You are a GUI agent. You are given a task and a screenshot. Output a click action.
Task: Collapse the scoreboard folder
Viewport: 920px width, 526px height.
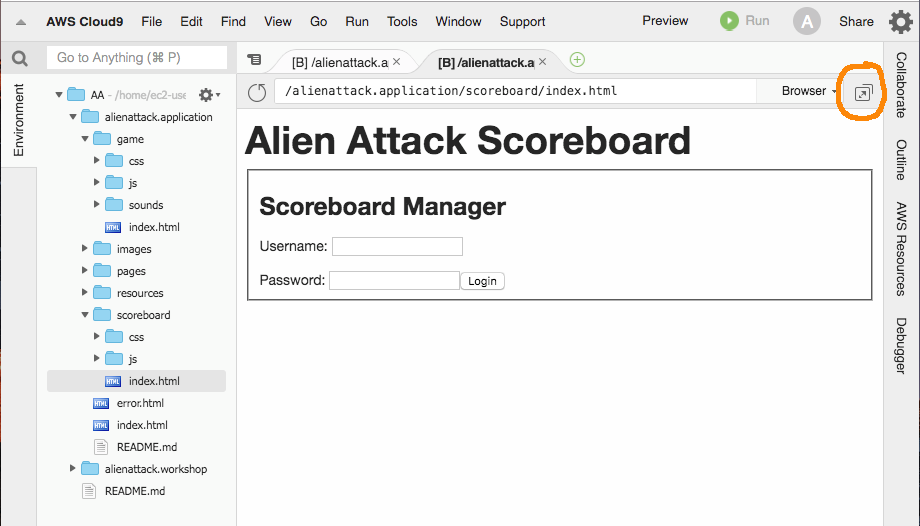[85, 315]
